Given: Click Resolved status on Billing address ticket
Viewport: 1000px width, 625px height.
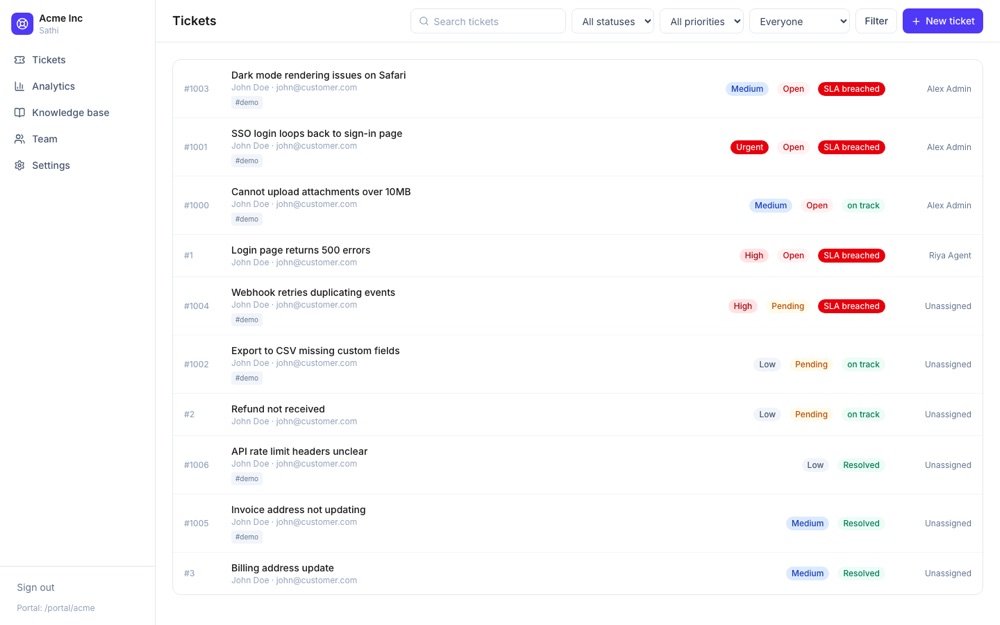Looking at the screenshot, I should click(x=861, y=573).
